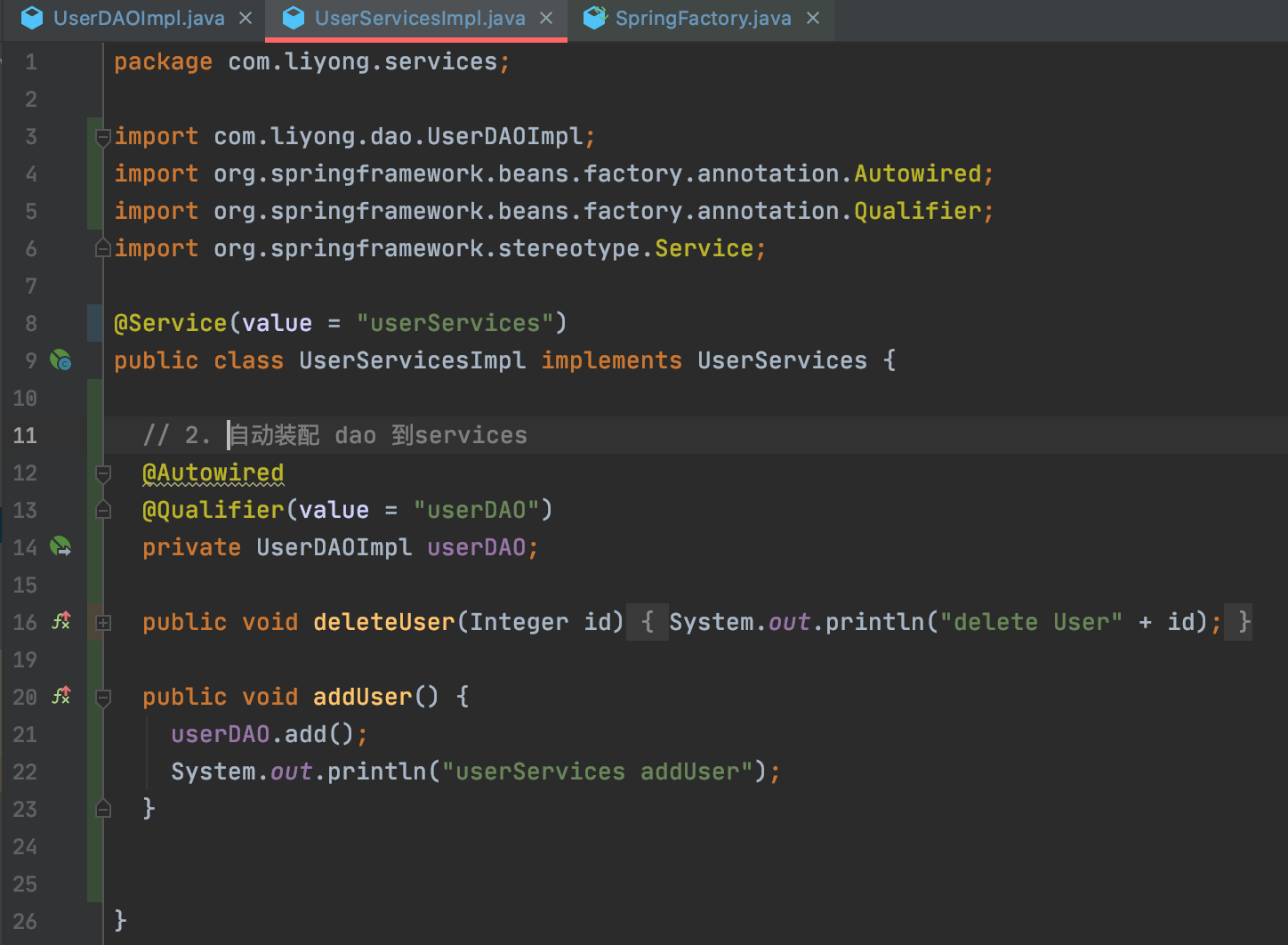Screen dimensions: 1288x945
Task: Click the @Service annotation on line 8
Action: 171,323
